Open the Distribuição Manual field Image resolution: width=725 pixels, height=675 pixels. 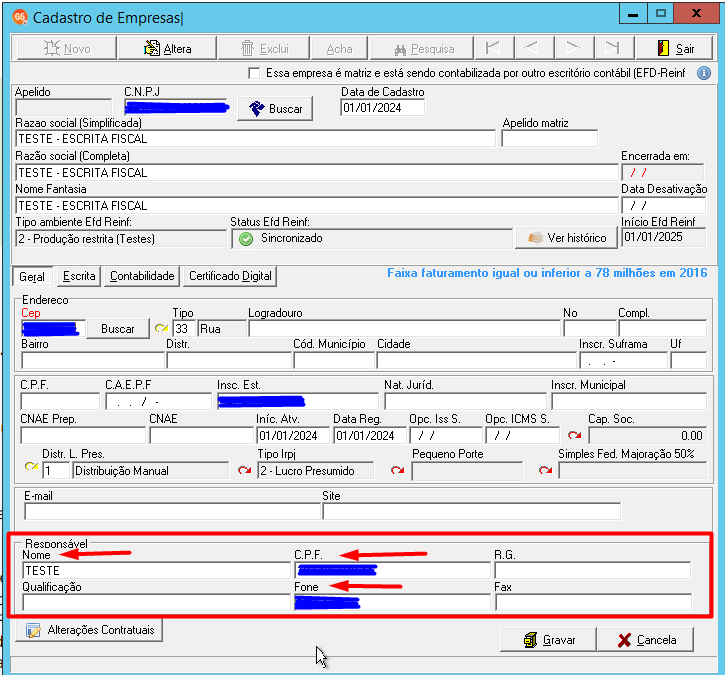[x=150, y=471]
